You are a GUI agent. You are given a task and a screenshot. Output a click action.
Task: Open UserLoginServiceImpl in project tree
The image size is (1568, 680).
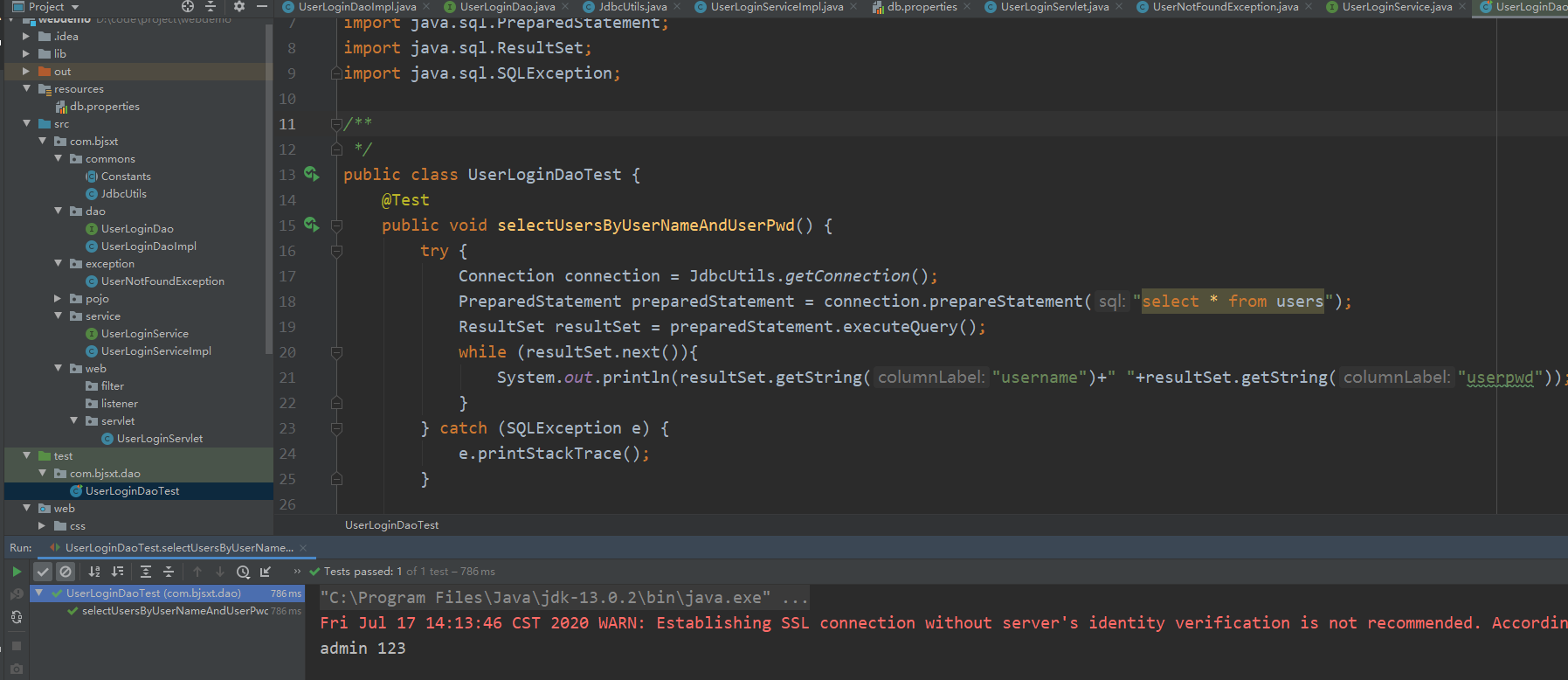pos(155,351)
